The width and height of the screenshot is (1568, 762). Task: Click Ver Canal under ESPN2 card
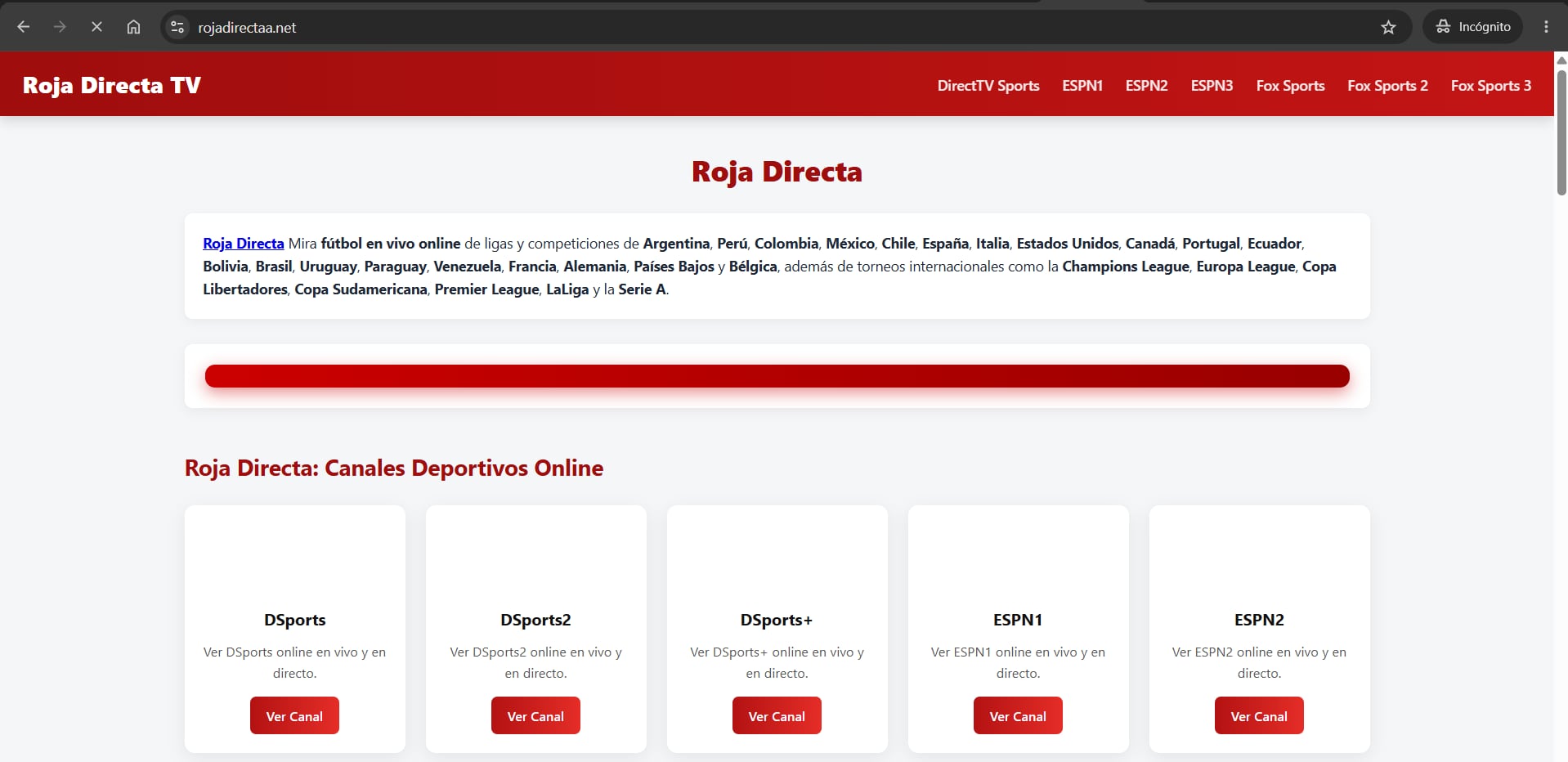point(1259,715)
